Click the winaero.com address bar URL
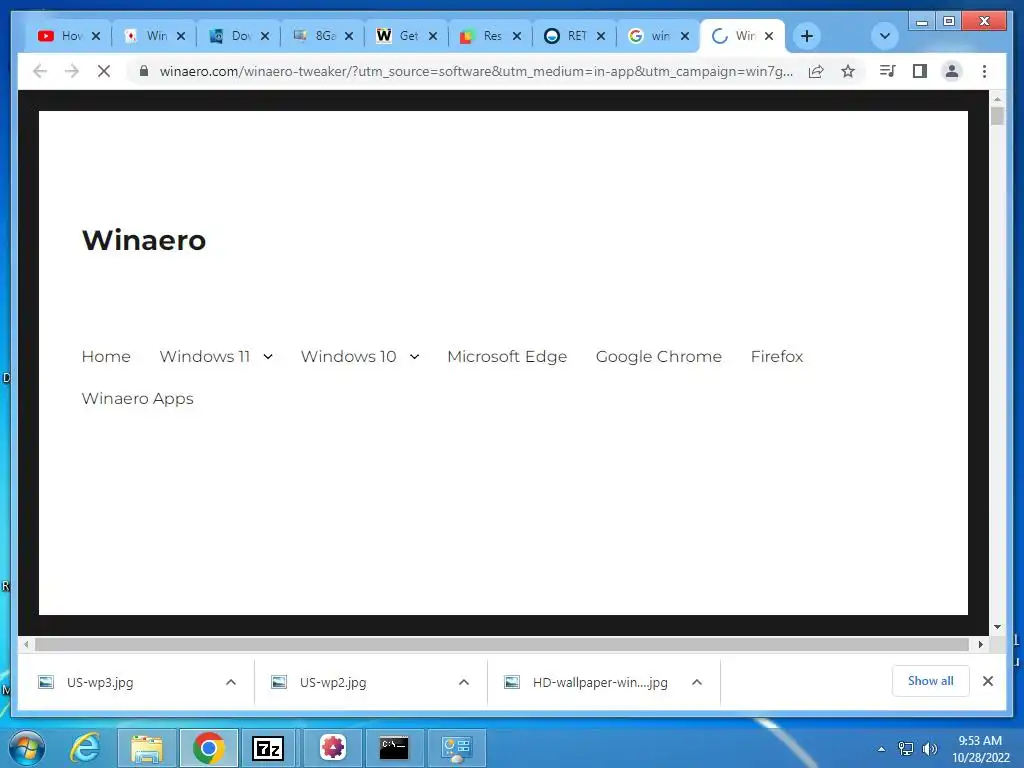The image size is (1024, 768). tap(476, 71)
